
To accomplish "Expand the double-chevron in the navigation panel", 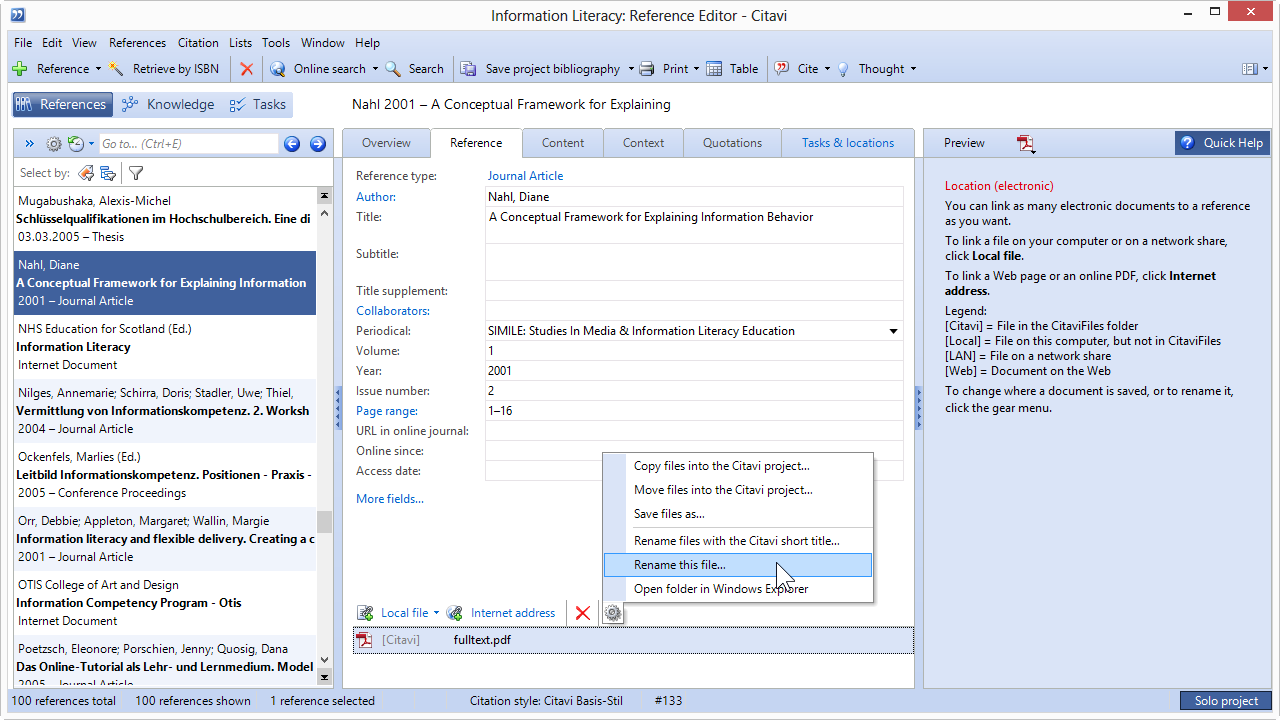I will (30, 144).
